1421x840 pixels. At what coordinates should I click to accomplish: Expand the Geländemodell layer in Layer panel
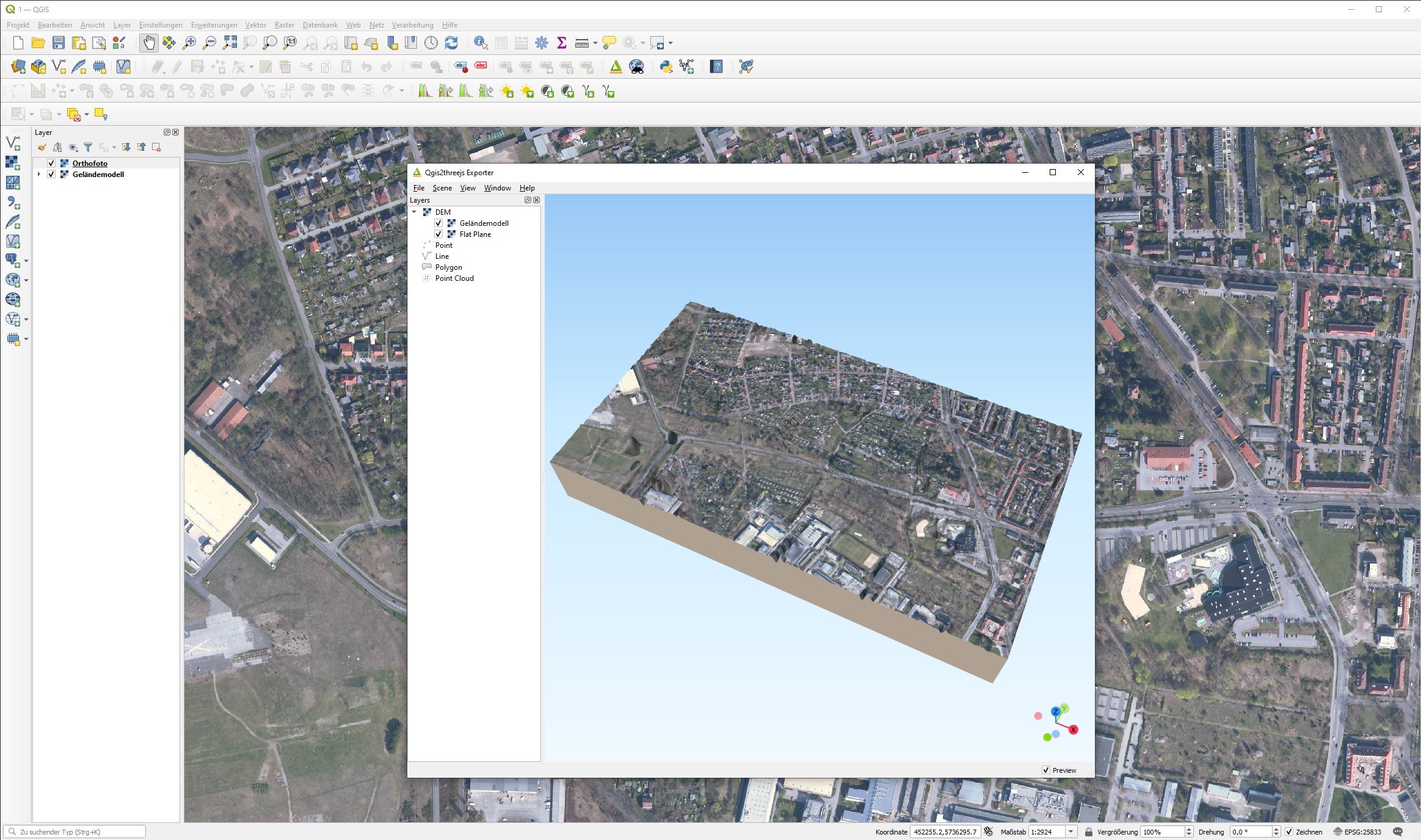pos(39,175)
